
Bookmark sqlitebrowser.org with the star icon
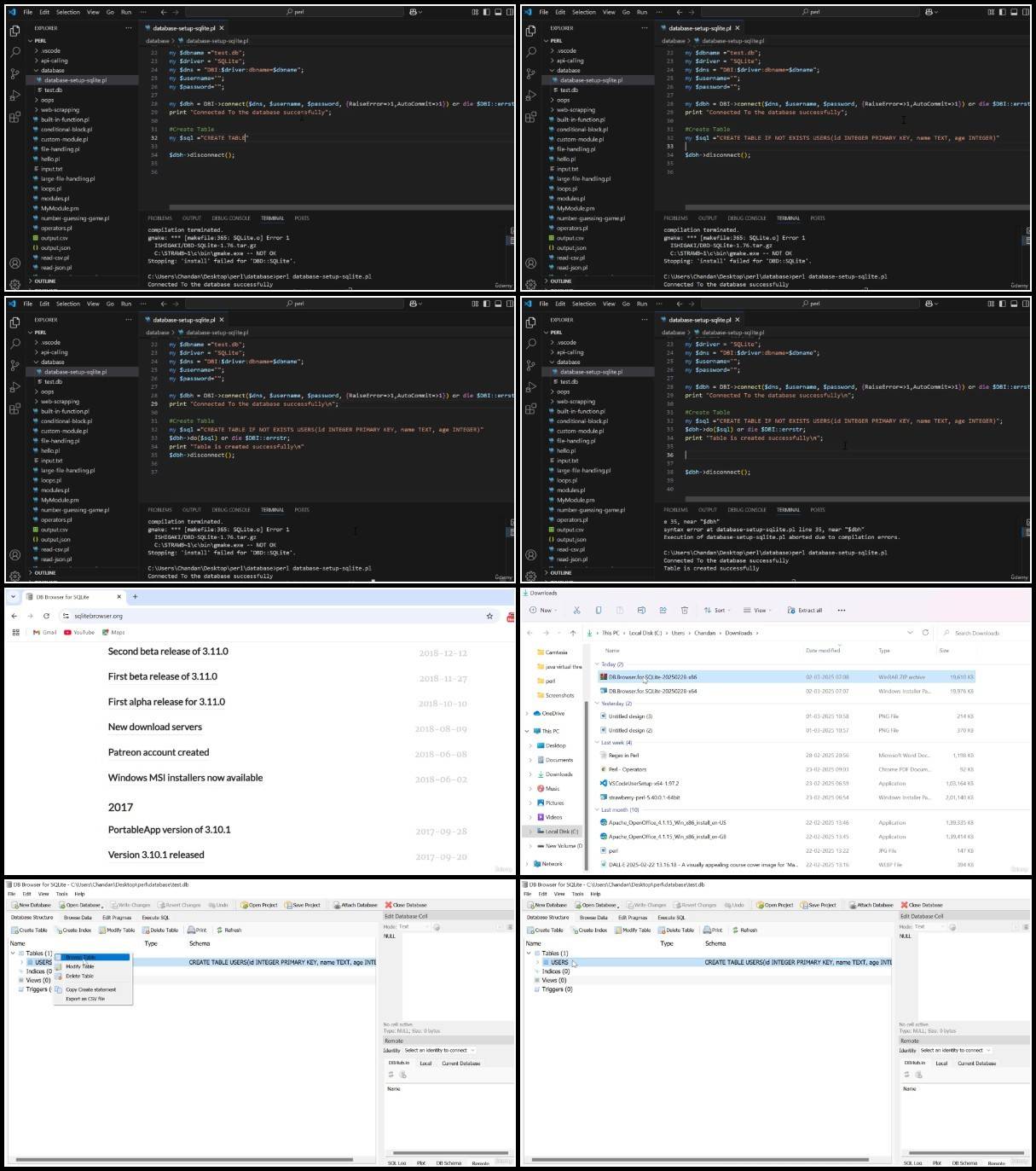click(x=489, y=616)
